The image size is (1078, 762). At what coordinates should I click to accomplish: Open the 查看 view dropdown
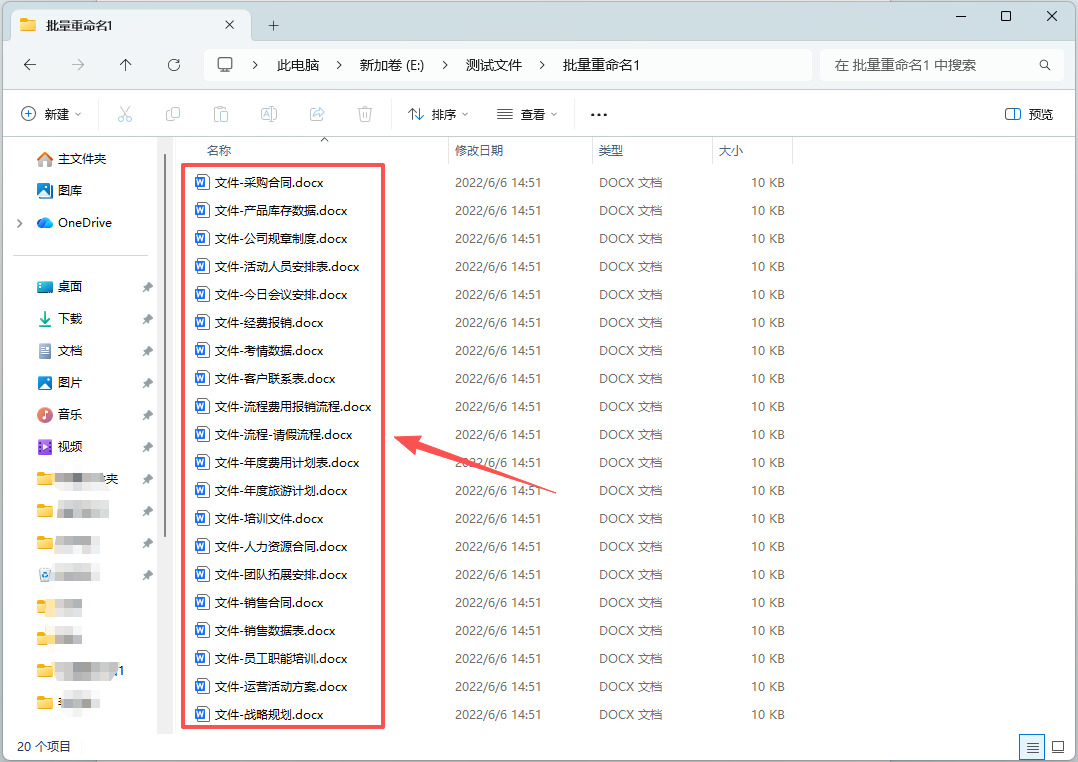[527, 114]
